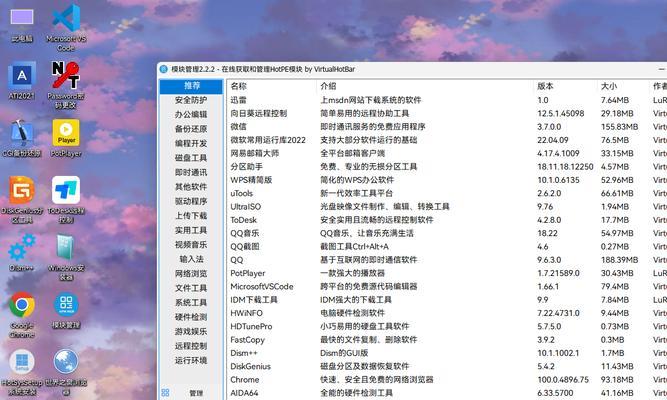The image size is (667, 400).
Task: Open the 硬件检测 category
Action: tap(191, 317)
